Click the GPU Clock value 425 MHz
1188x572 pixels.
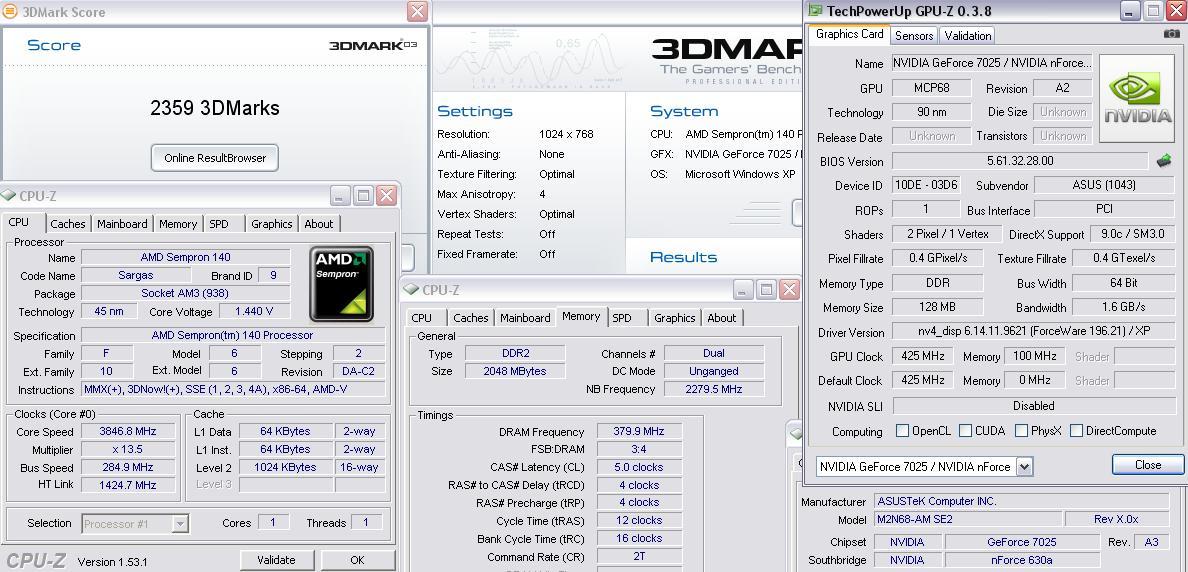(x=922, y=356)
